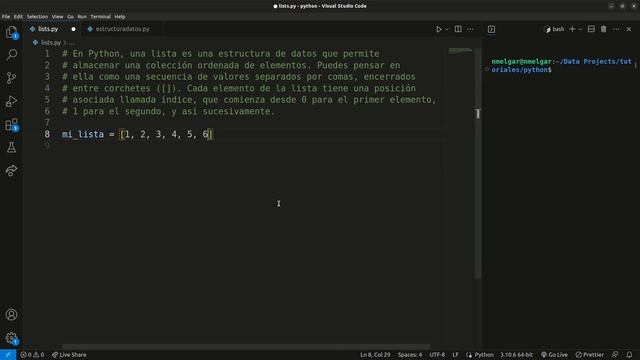Open the Selection menu
Image resolution: width=640 pixels, height=360 pixels.
38,17
